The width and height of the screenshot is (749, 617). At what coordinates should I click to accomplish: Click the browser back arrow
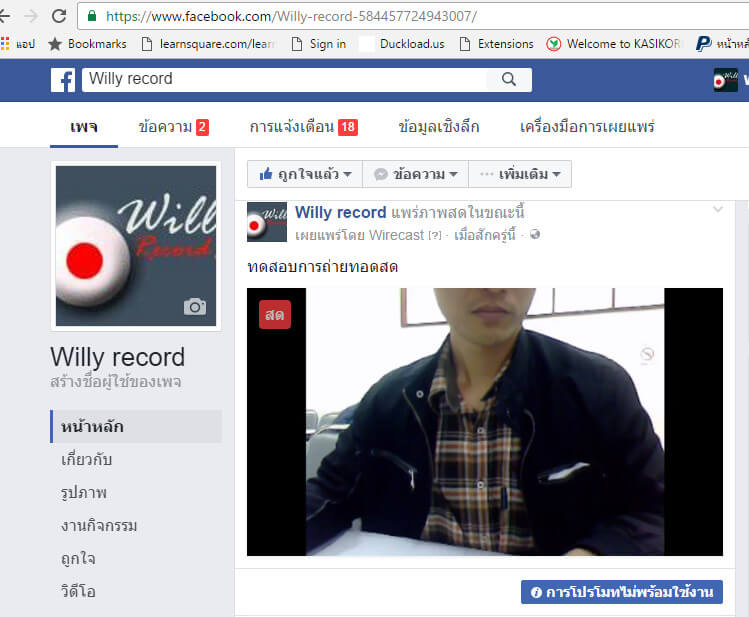click(x=4, y=16)
